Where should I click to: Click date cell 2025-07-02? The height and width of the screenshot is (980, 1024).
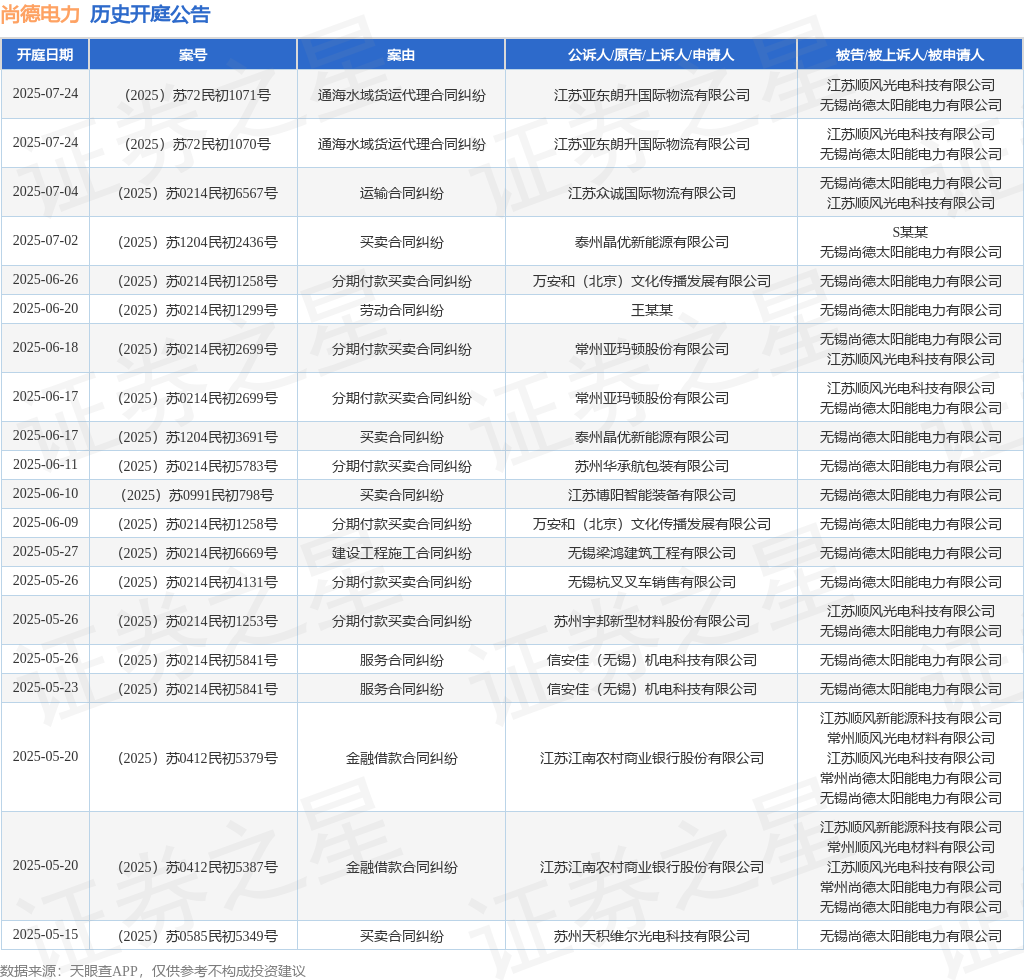point(45,240)
